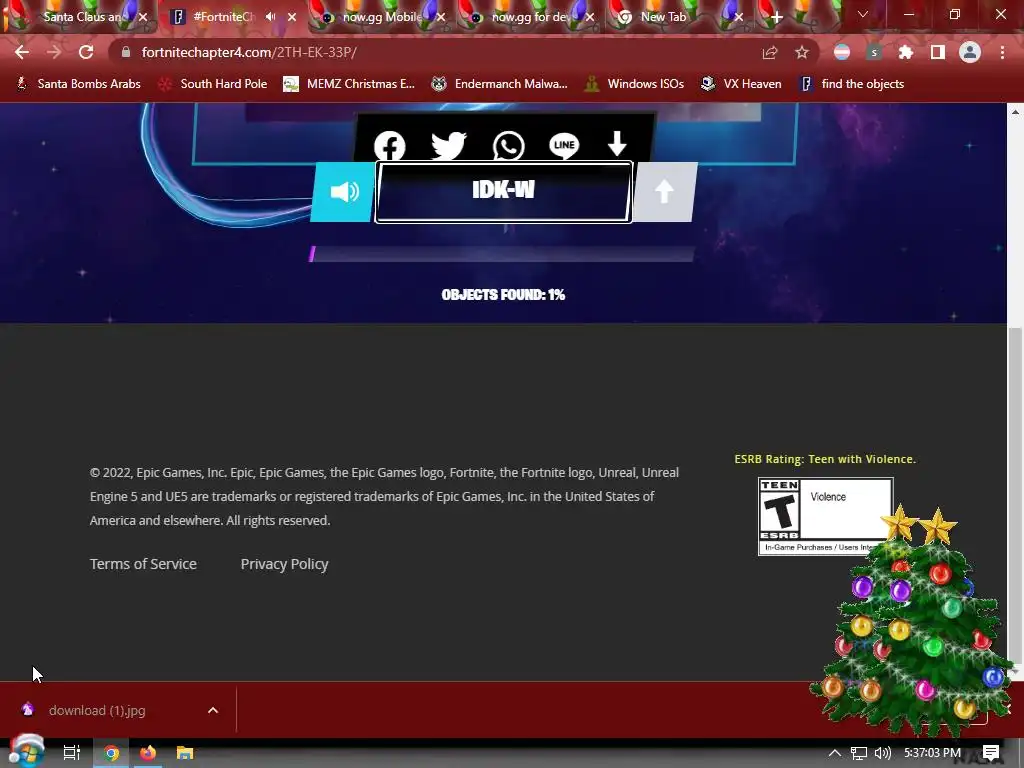
Task: Click the Chrome taskbar icon
Action: (x=111, y=752)
